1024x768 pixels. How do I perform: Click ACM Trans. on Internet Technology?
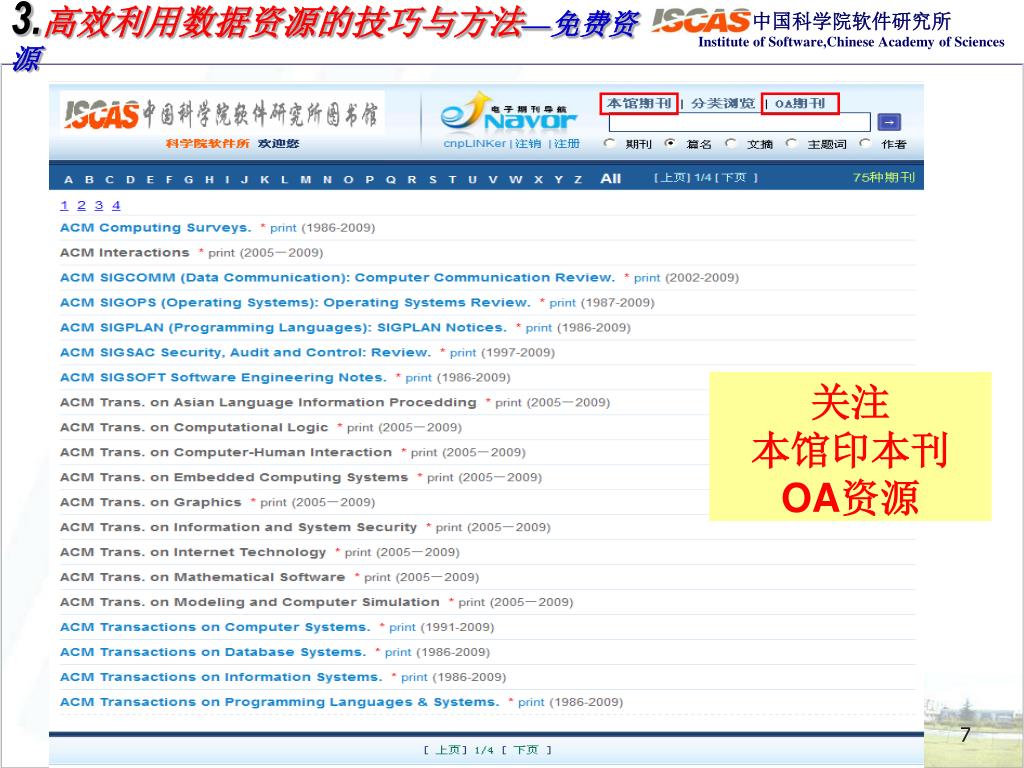(x=193, y=552)
